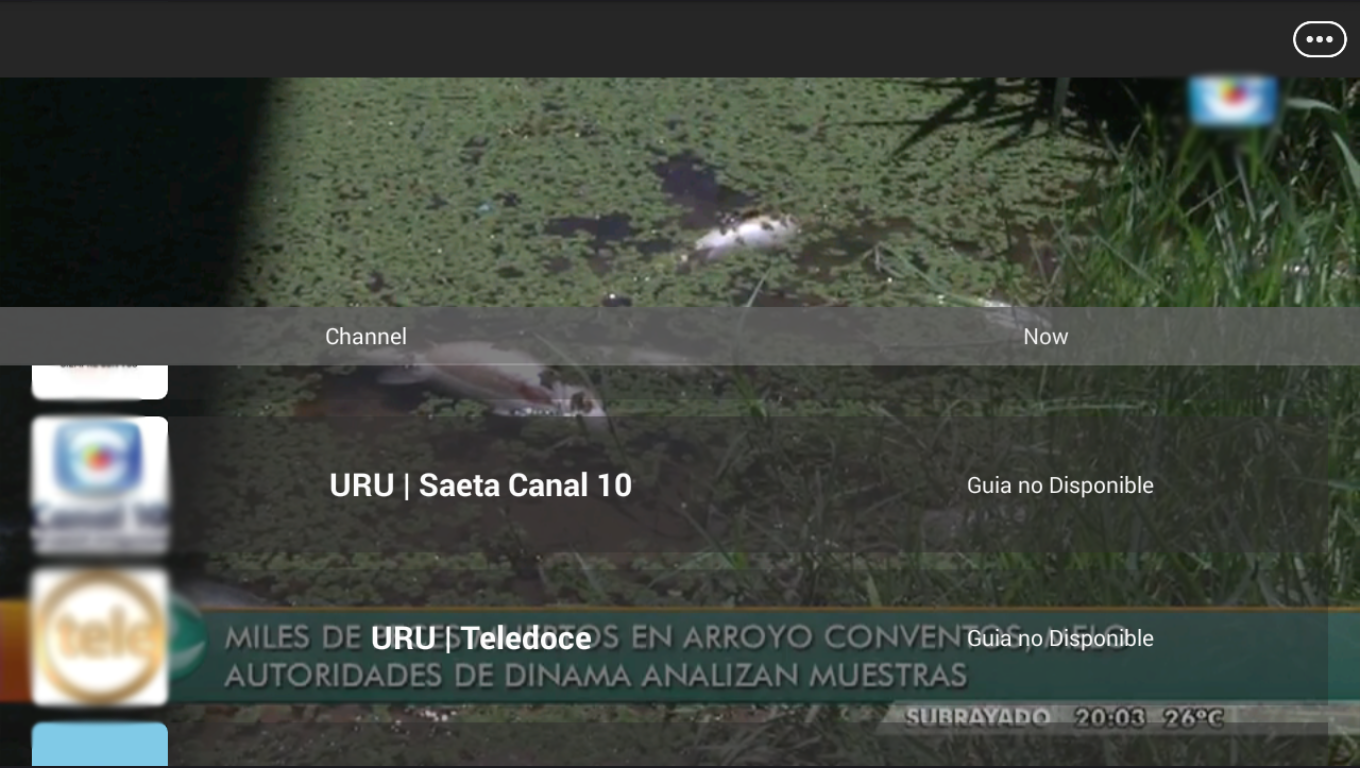This screenshot has width=1360, height=768.
Task: Select the URU | Saeta Canal 10 channel name
Action: 480,485
